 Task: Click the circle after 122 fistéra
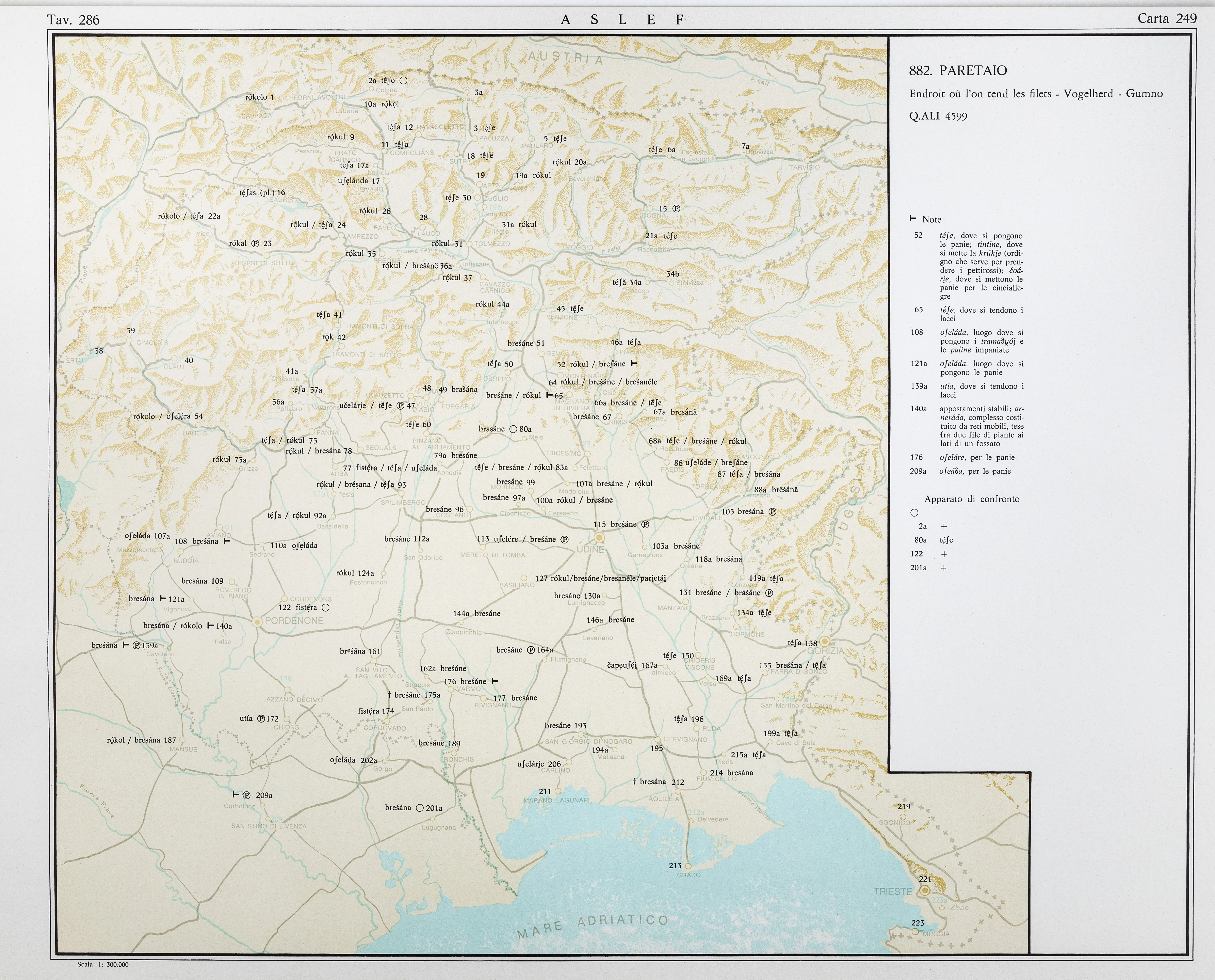click(326, 607)
